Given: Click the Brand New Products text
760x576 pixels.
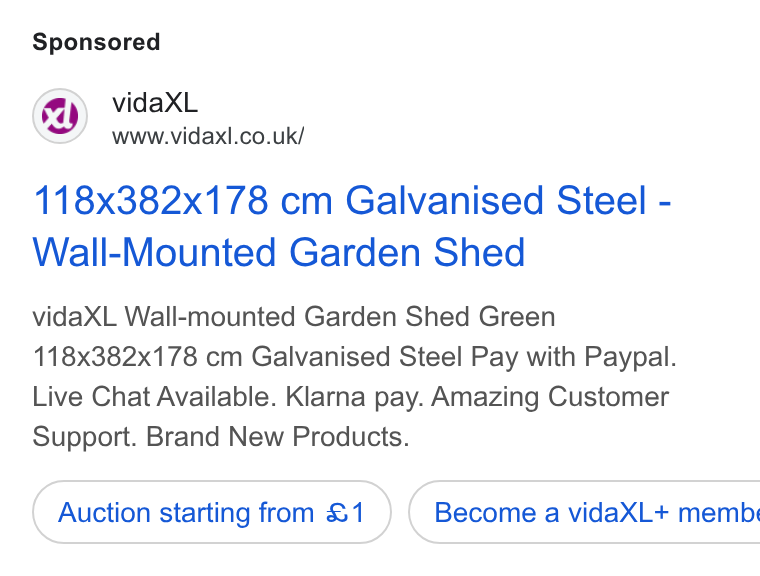Looking at the screenshot, I should coord(278,437).
